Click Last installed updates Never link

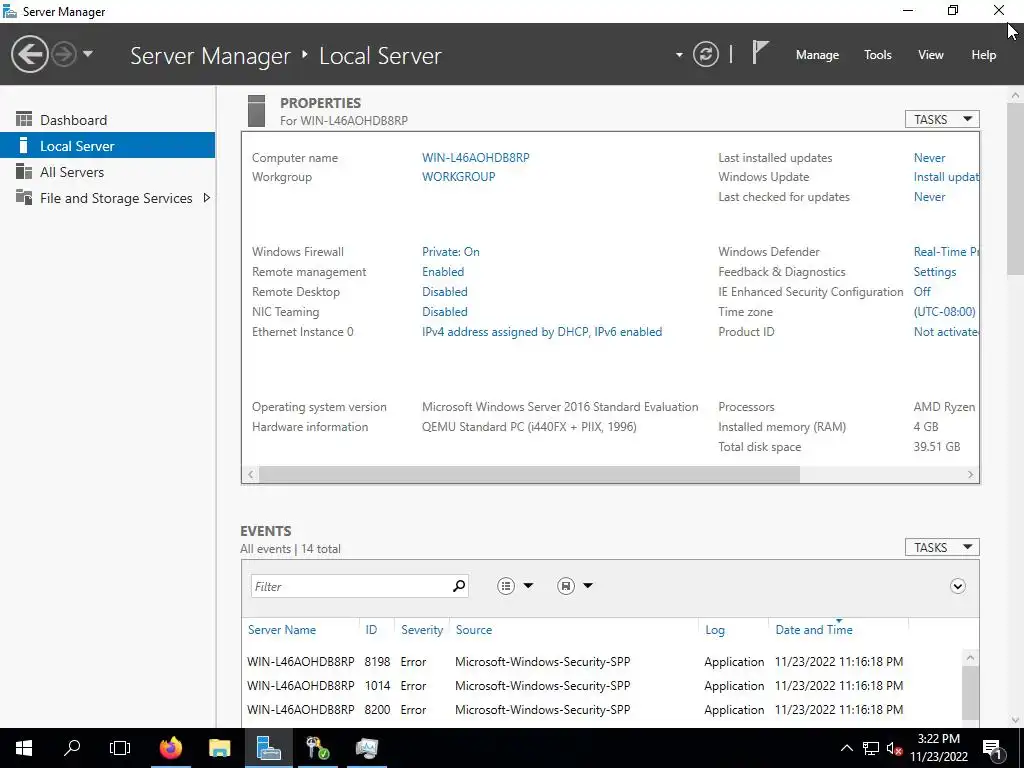coord(929,157)
